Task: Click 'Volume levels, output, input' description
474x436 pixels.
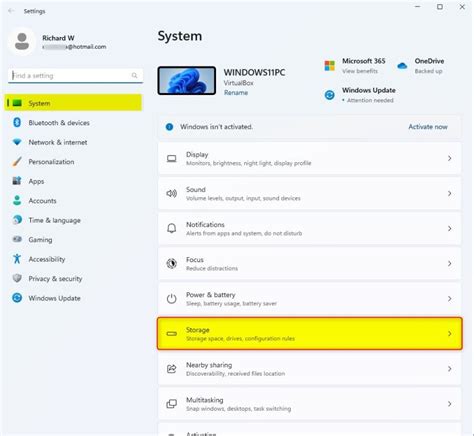Action: pyautogui.click(x=243, y=198)
